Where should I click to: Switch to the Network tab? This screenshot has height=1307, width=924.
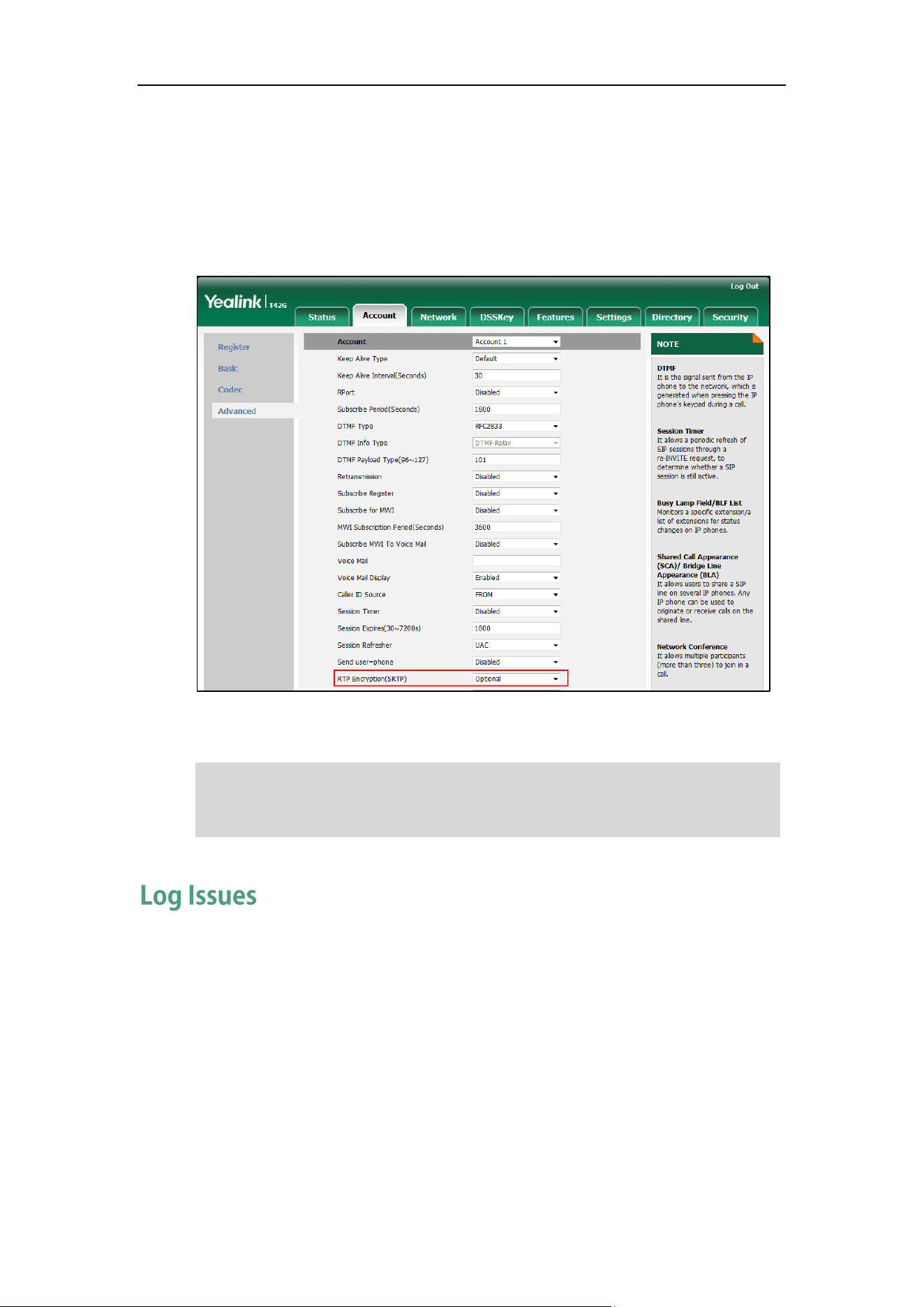[438, 317]
